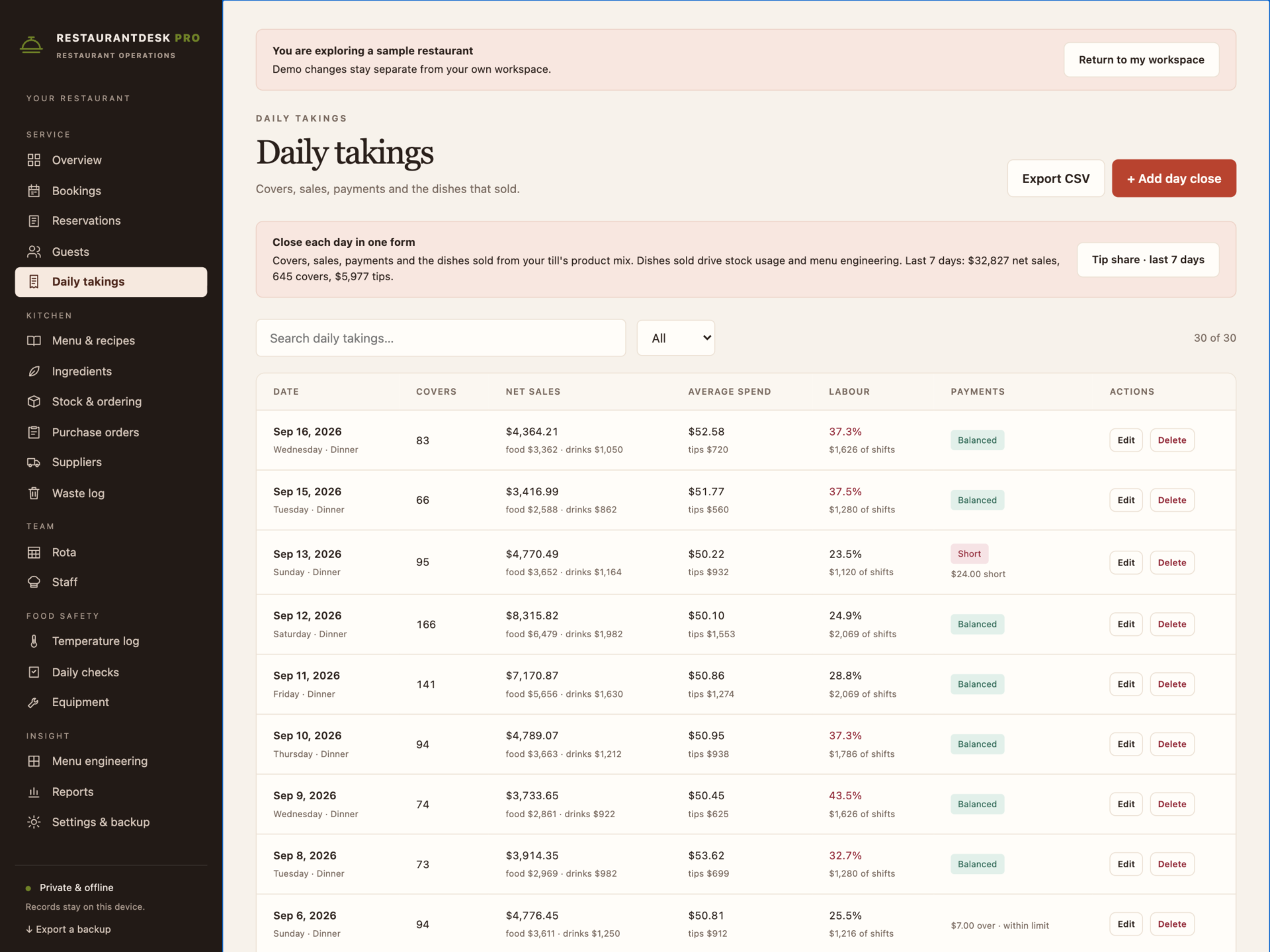Navigate to Guests
Screen dimensions: 1270x952
pyautogui.click(x=111, y=251)
